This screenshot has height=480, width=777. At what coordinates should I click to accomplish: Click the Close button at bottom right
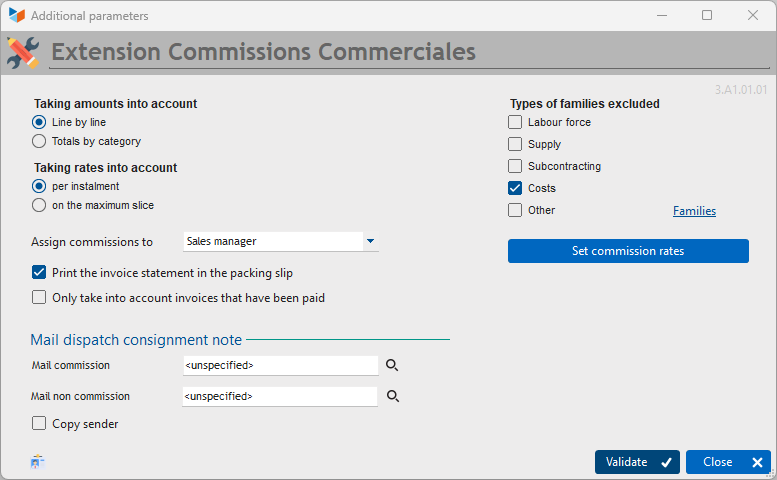pos(728,462)
